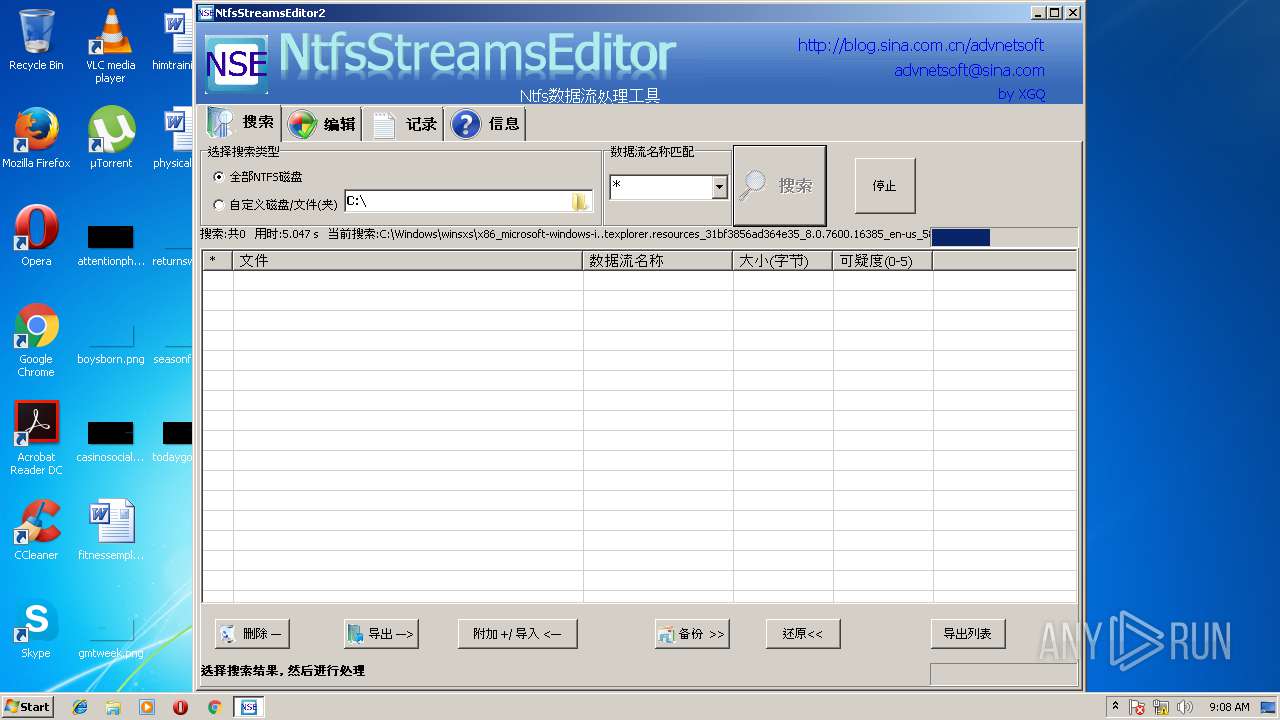The width and height of the screenshot is (1280, 720).
Task: Open Mozilla Firefox desktop icon
Action: pos(36,138)
